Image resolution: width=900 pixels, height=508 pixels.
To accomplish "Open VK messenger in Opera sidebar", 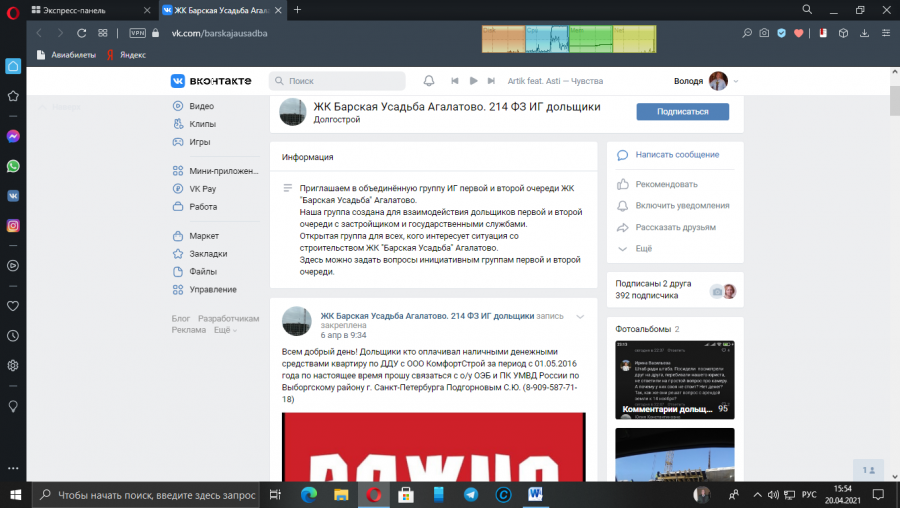I will click(x=13, y=196).
